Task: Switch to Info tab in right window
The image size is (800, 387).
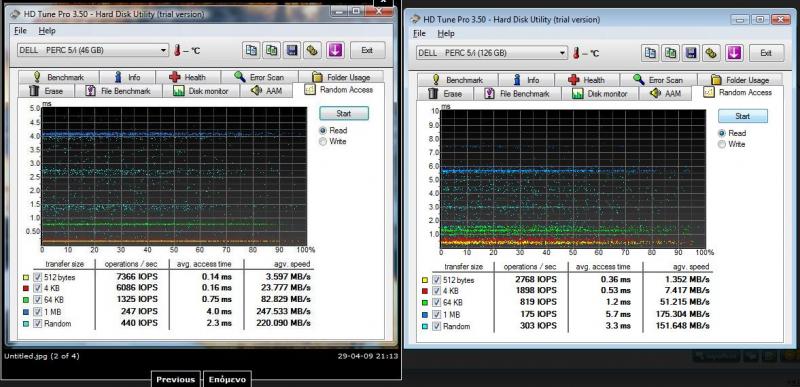Action: (x=526, y=80)
